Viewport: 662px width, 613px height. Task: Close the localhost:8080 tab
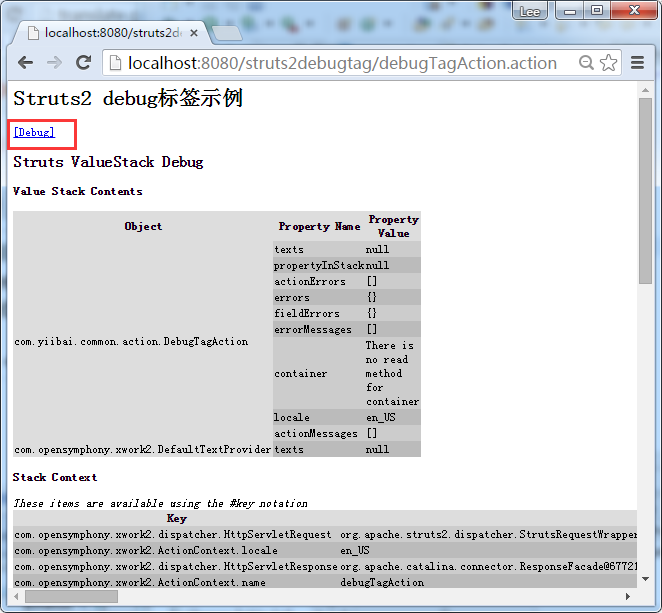click(x=194, y=32)
